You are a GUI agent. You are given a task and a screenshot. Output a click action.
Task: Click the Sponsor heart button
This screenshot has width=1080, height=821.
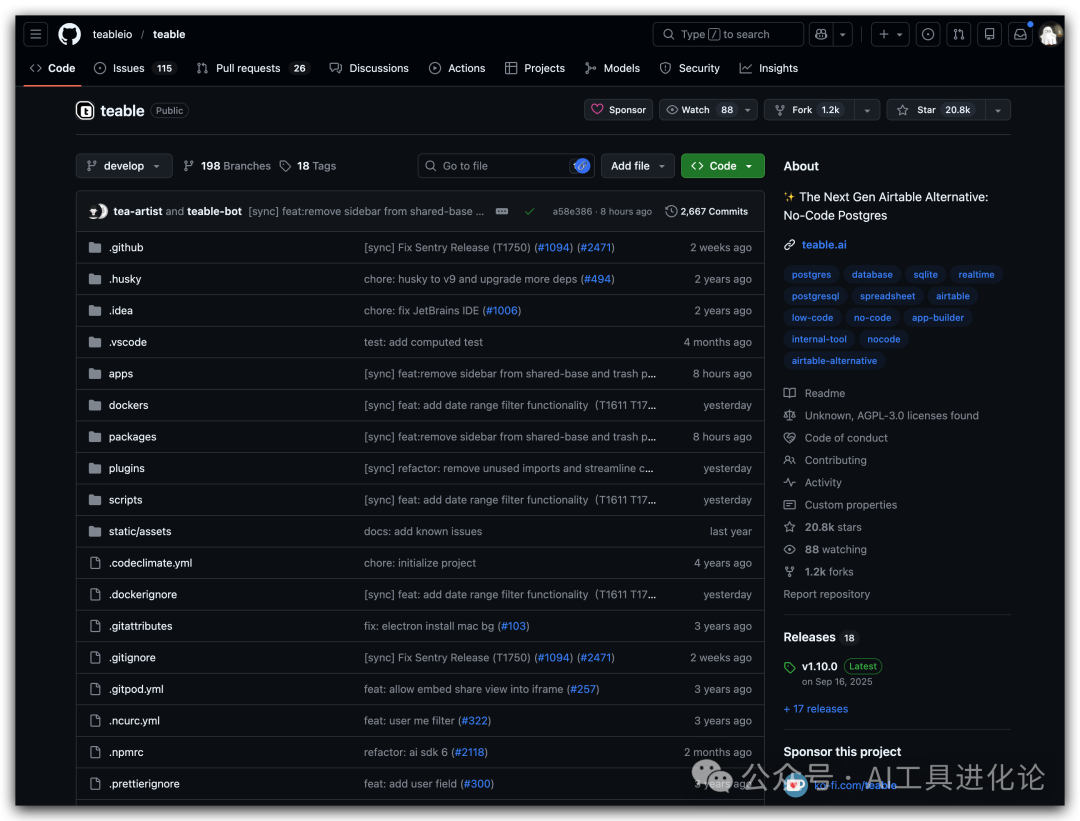point(618,110)
